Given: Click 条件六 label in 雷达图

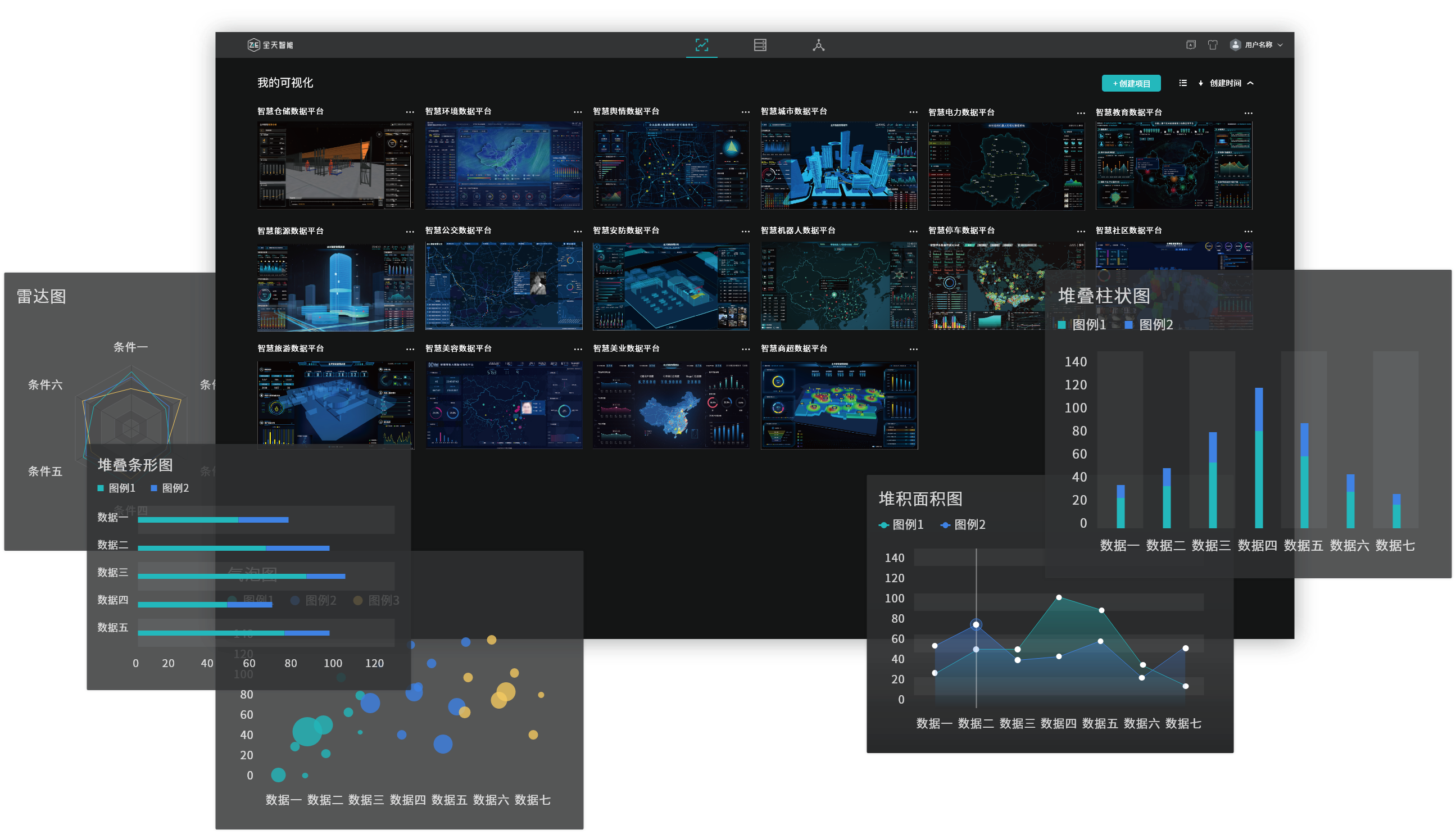Looking at the screenshot, I should [46, 385].
